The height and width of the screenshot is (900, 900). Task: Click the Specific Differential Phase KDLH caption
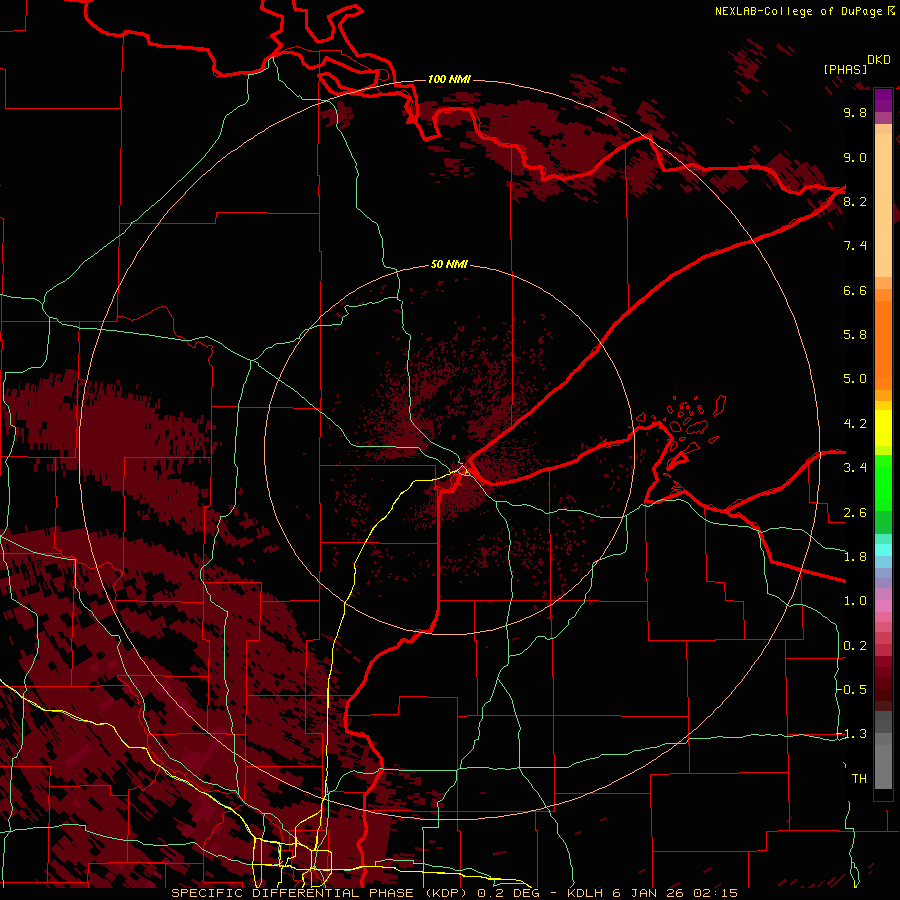click(455, 893)
